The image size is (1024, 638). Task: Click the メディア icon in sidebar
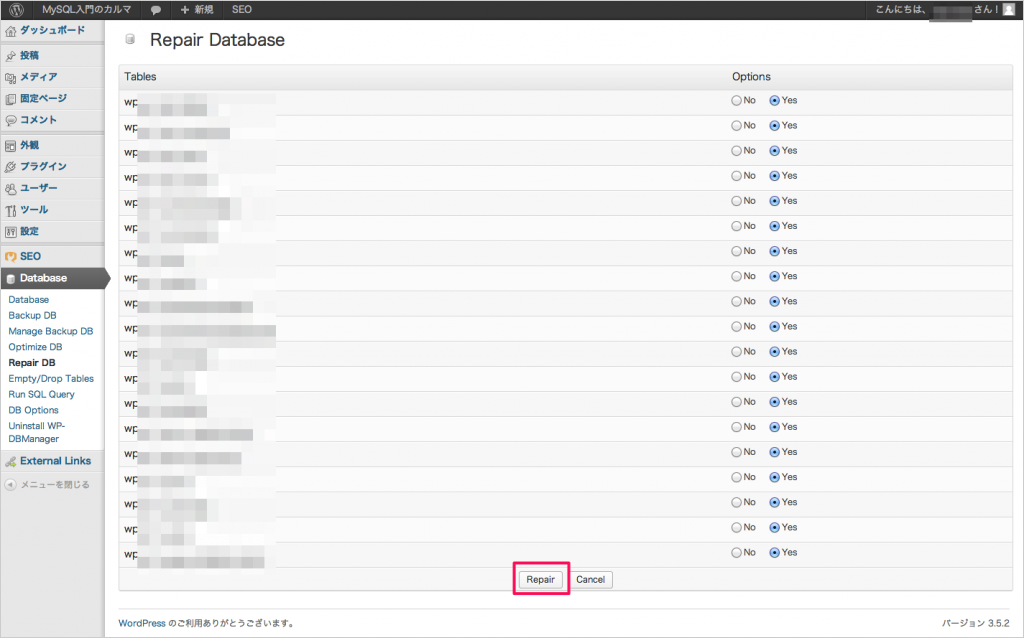point(10,78)
